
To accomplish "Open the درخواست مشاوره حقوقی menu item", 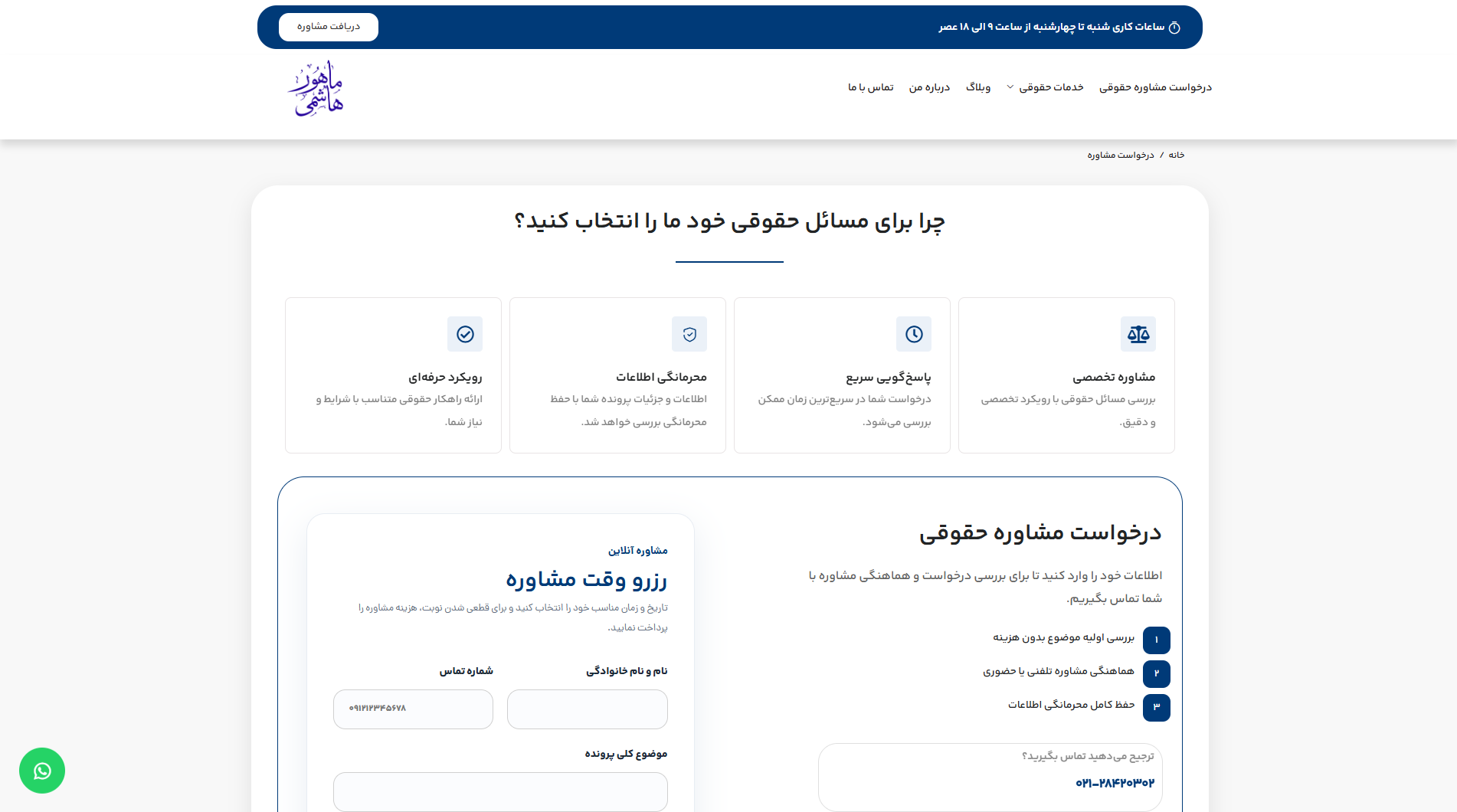I will tap(1155, 87).
